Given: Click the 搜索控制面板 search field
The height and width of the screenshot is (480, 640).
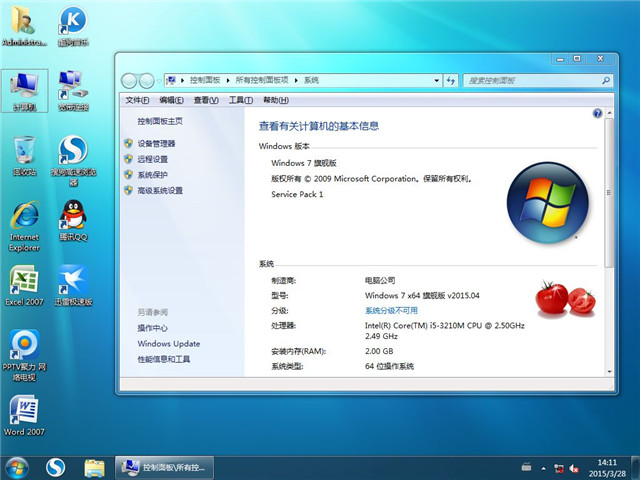Looking at the screenshot, I should pyautogui.click(x=538, y=80).
